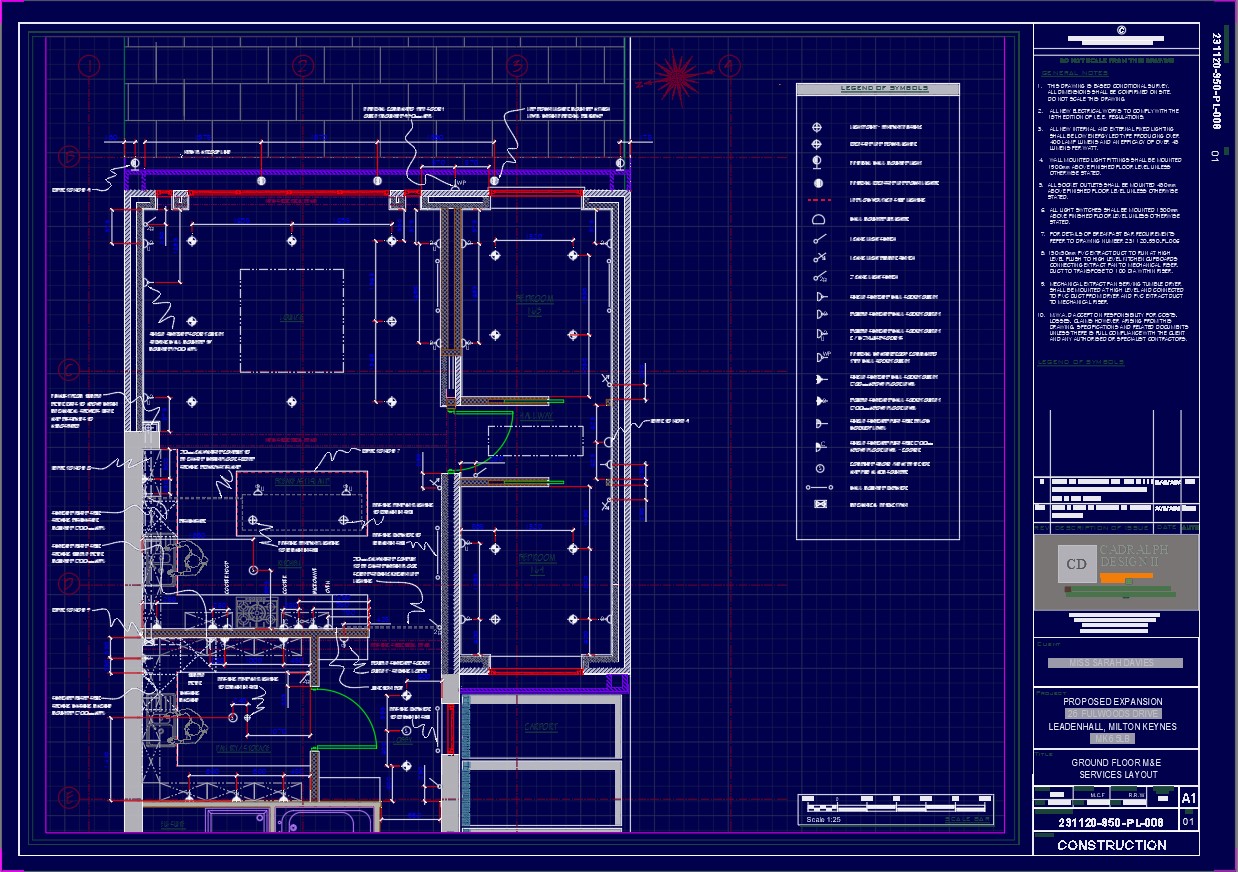
Task: Click the white Legend of Symbols header
Action: coord(877,89)
